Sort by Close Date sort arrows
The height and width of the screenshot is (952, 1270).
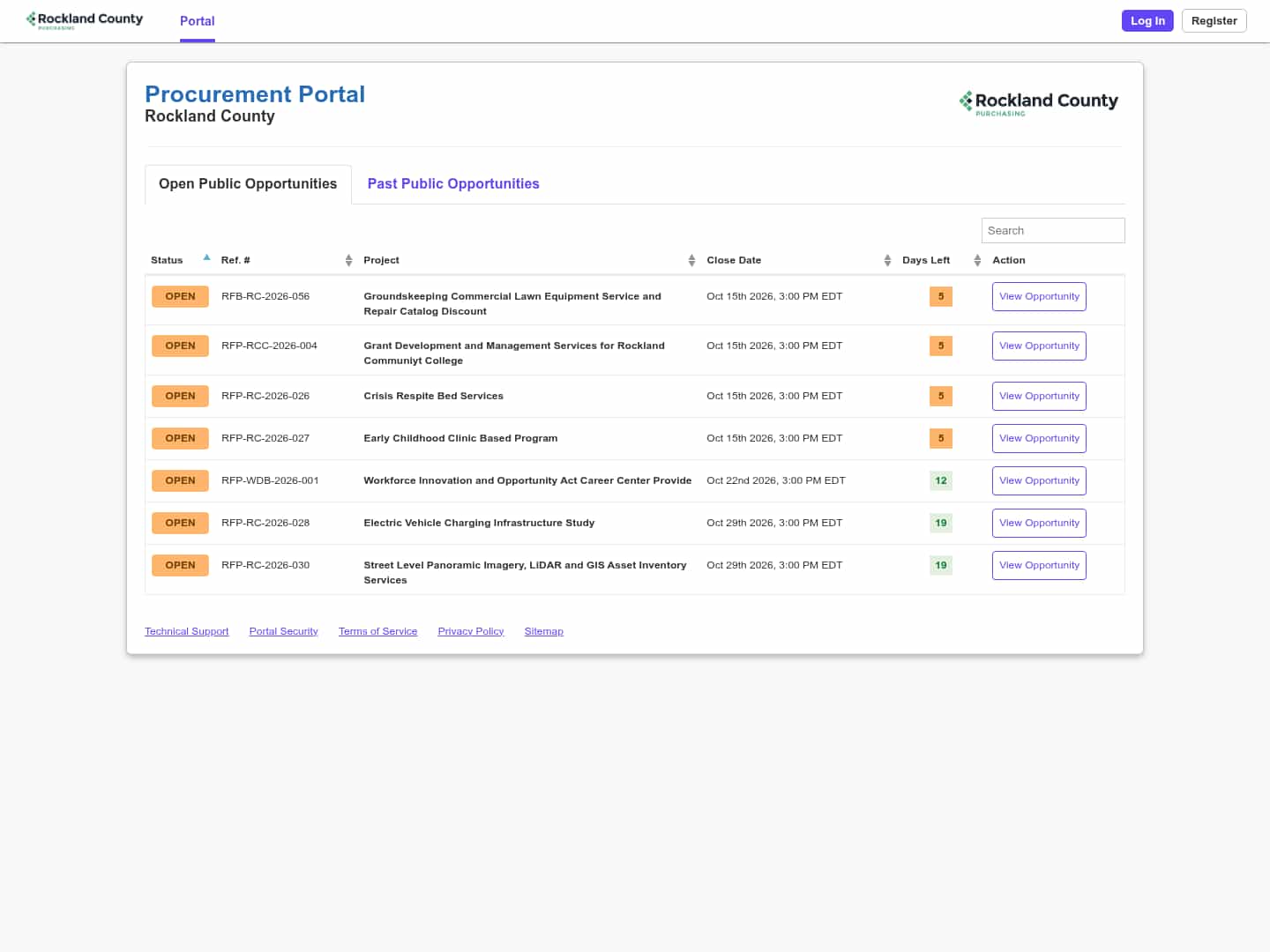pyautogui.click(x=887, y=260)
